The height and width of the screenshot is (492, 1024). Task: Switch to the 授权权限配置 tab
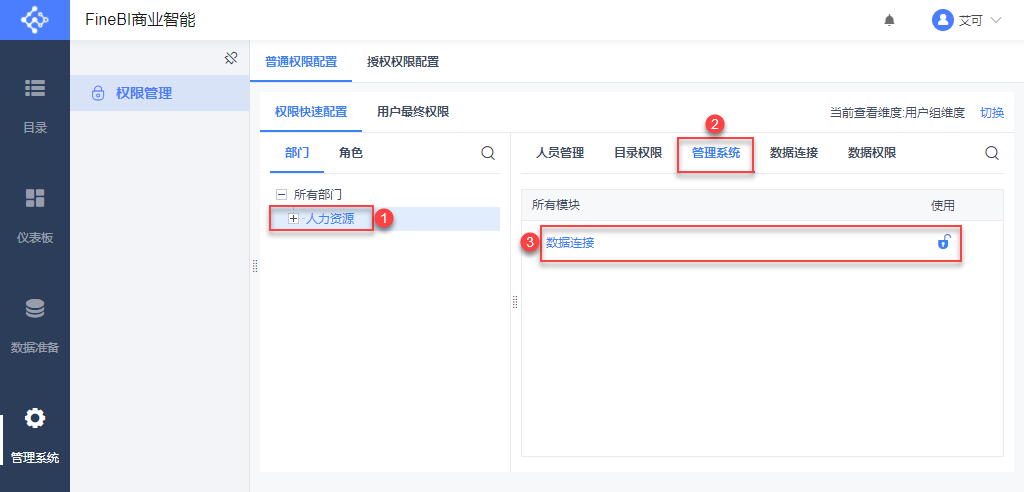[x=403, y=61]
